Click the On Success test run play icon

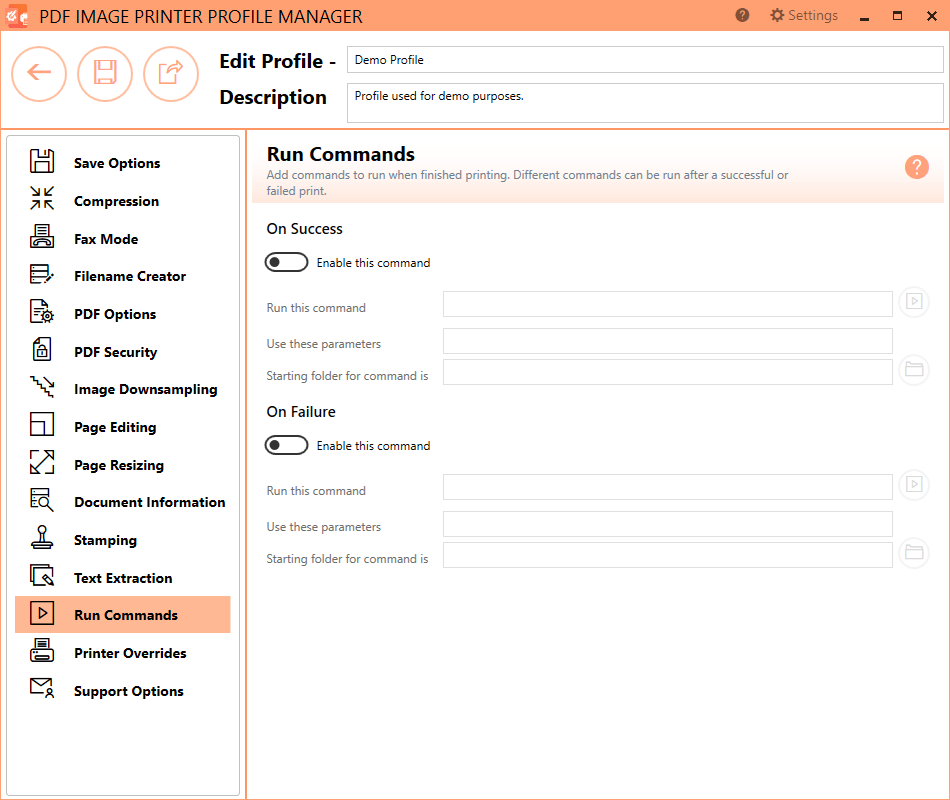click(913, 302)
